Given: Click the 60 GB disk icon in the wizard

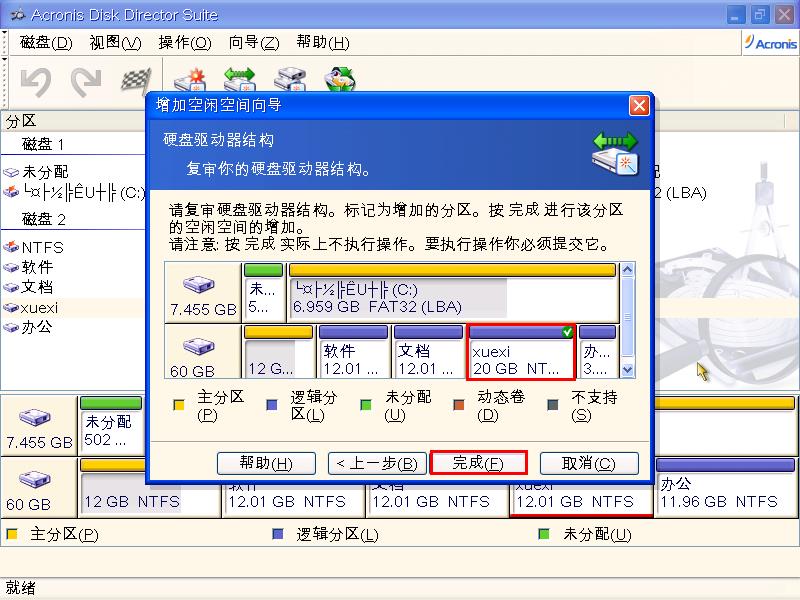Looking at the screenshot, I should coord(198,346).
